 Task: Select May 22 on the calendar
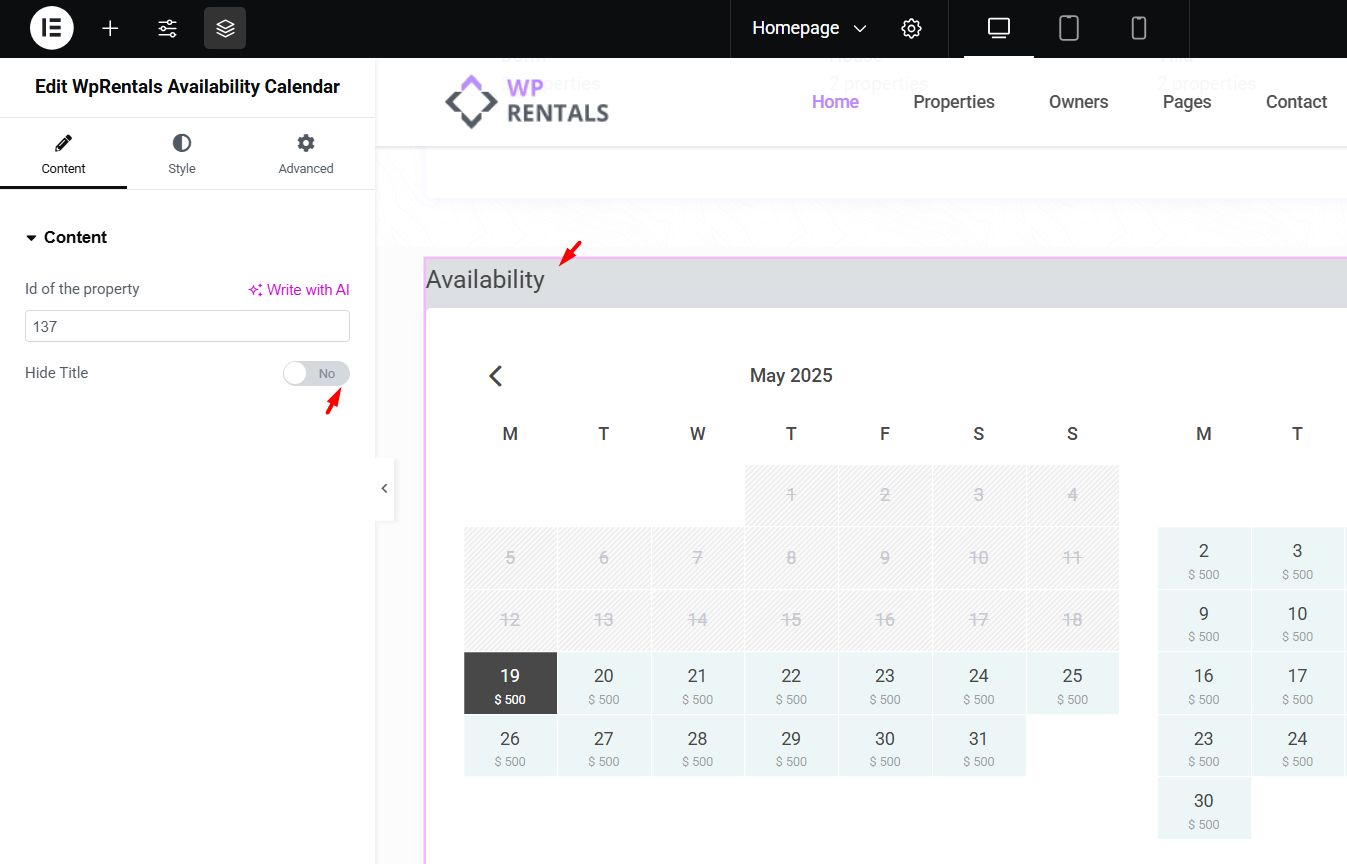tap(791, 684)
